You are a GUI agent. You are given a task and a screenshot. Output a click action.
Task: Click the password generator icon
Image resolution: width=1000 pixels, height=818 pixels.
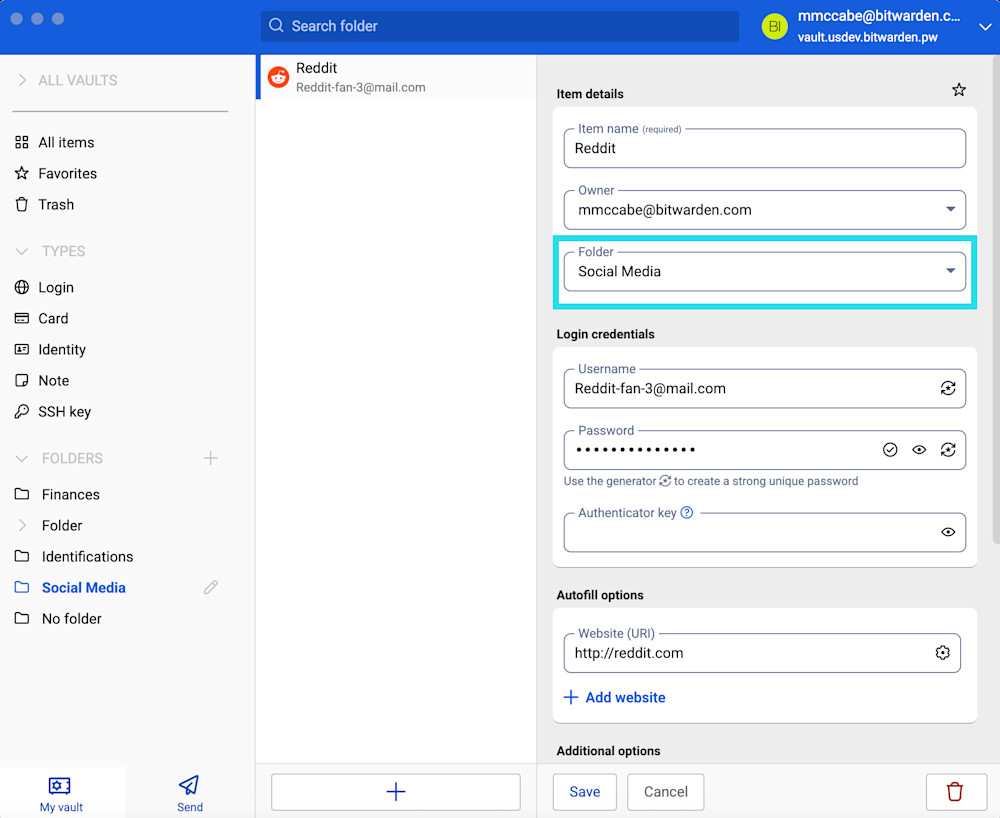point(947,450)
